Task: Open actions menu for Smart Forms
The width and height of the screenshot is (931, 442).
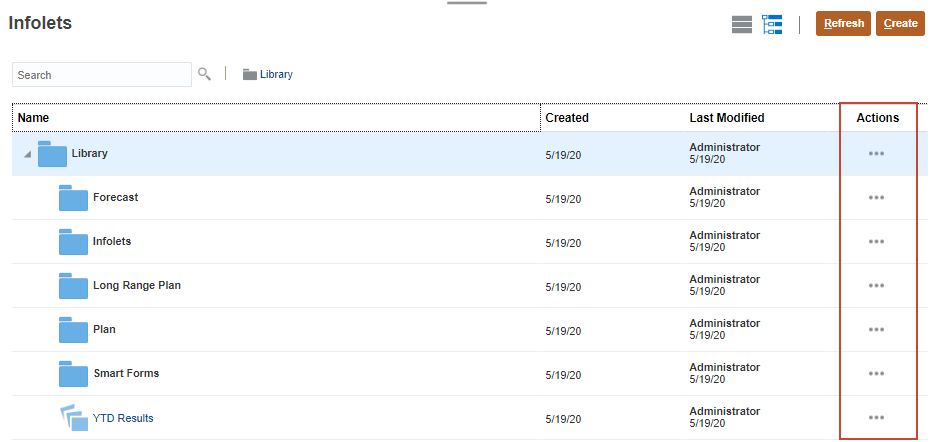Action: (877, 374)
